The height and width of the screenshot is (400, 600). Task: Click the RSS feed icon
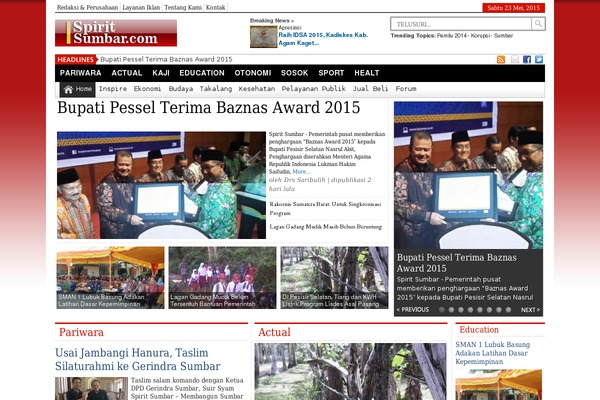pos(501,59)
